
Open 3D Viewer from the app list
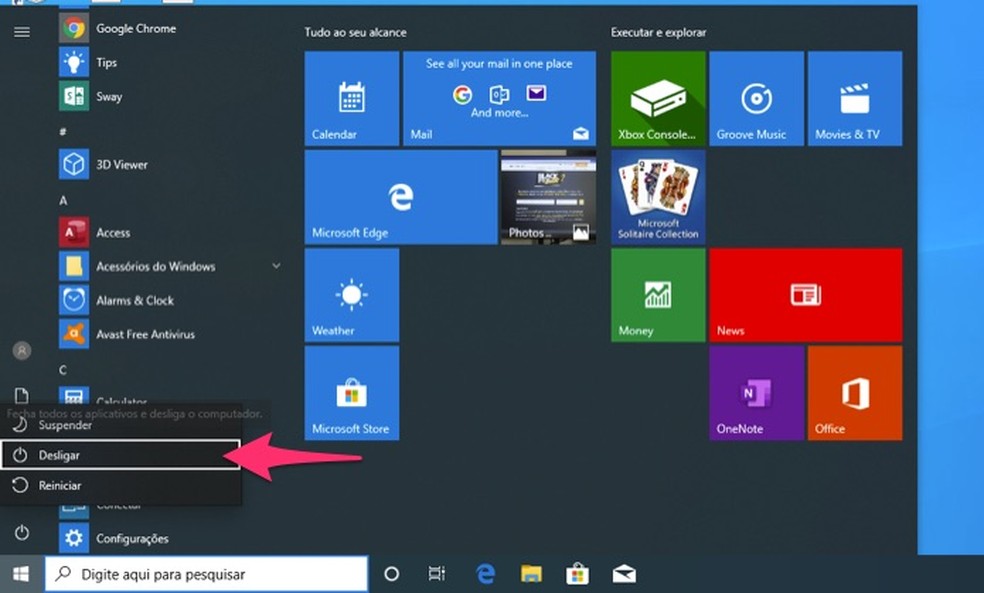tap(120, 163)
